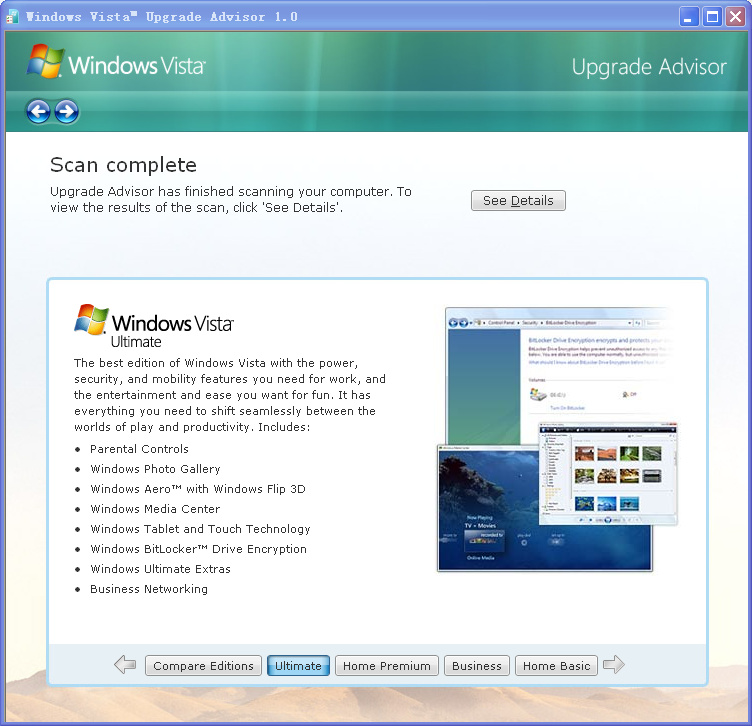Click 'Windows Media Center' list item

coord(155,509)
